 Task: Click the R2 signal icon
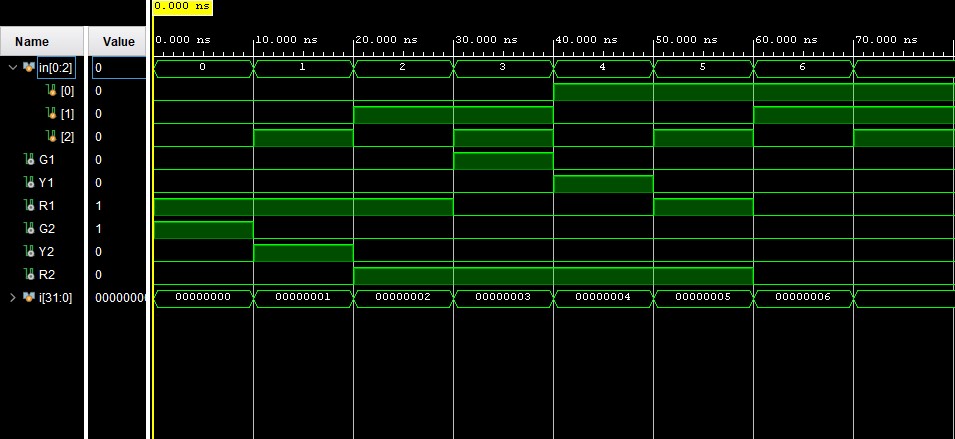[x=29, y=275]
